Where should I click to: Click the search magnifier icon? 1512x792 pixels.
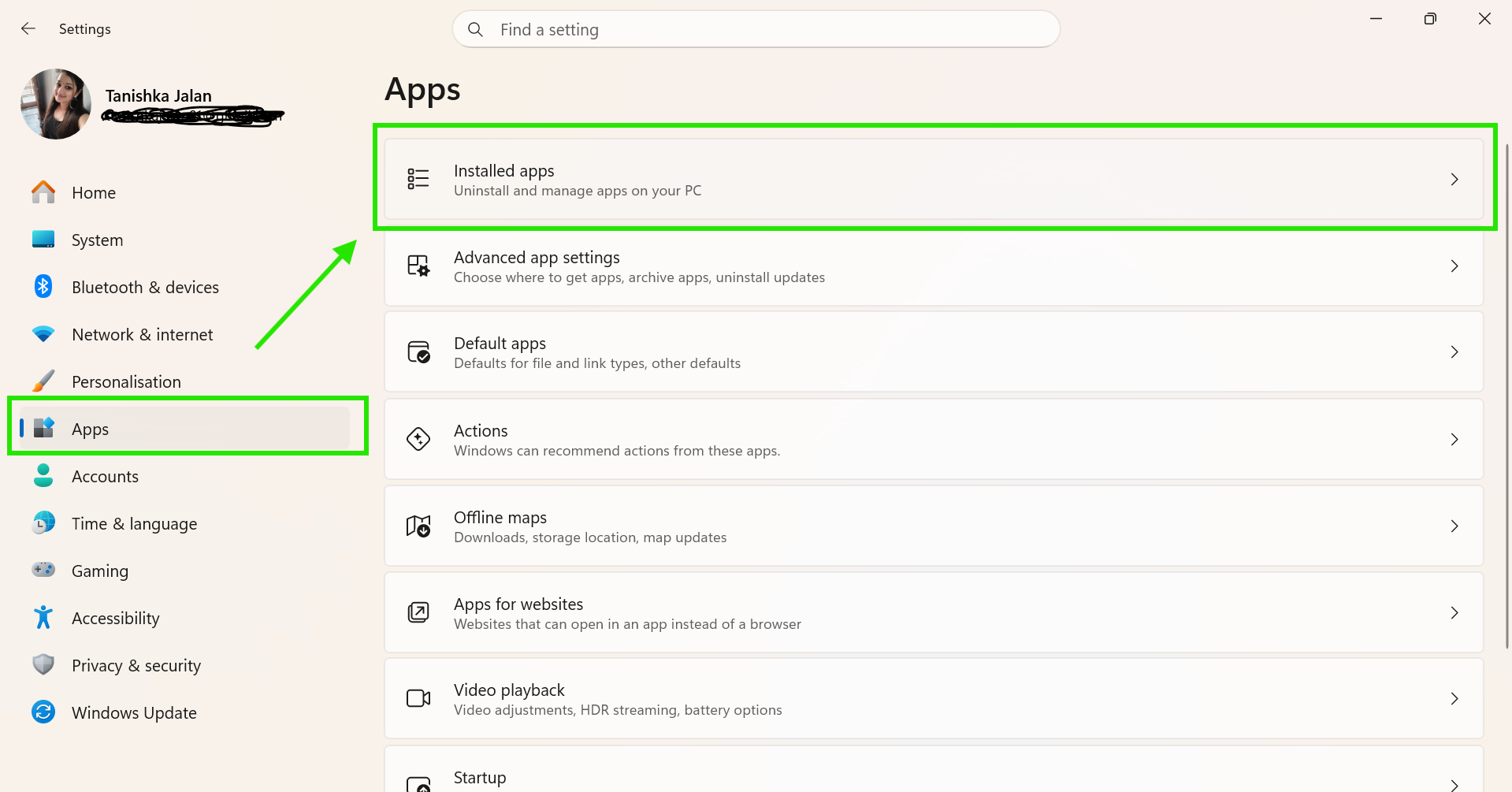click(x=475, y=29)
